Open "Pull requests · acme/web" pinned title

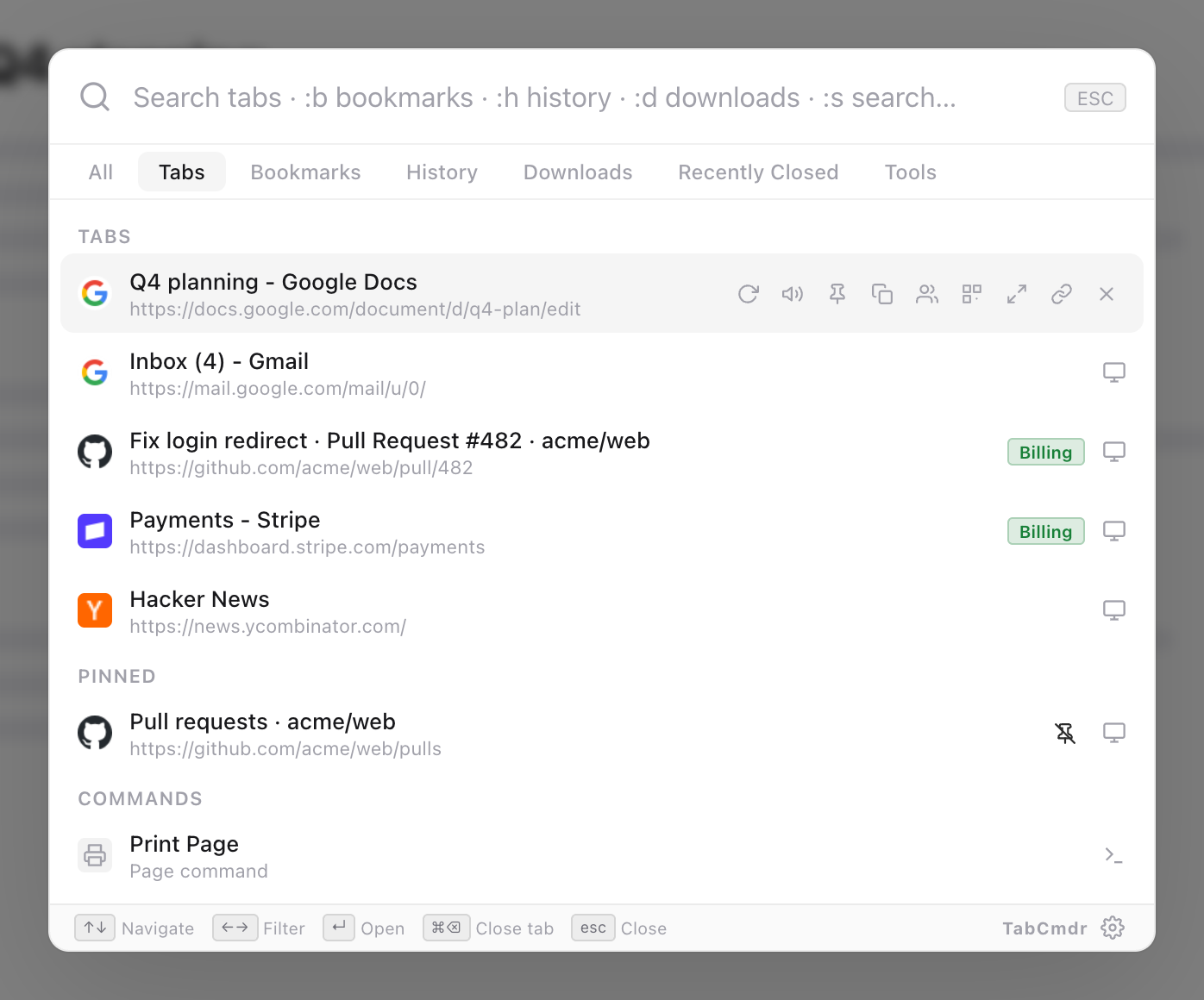(x=263, y=722)
